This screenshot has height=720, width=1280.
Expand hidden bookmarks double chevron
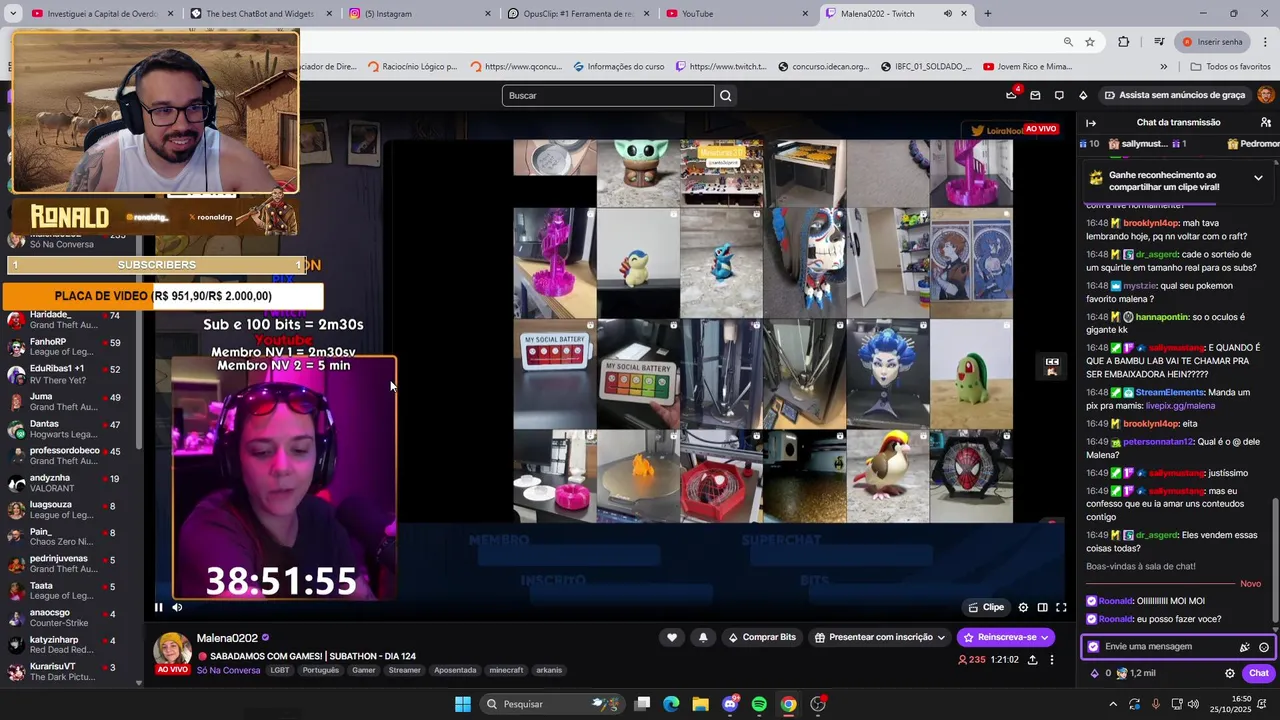coord(1163,67)
